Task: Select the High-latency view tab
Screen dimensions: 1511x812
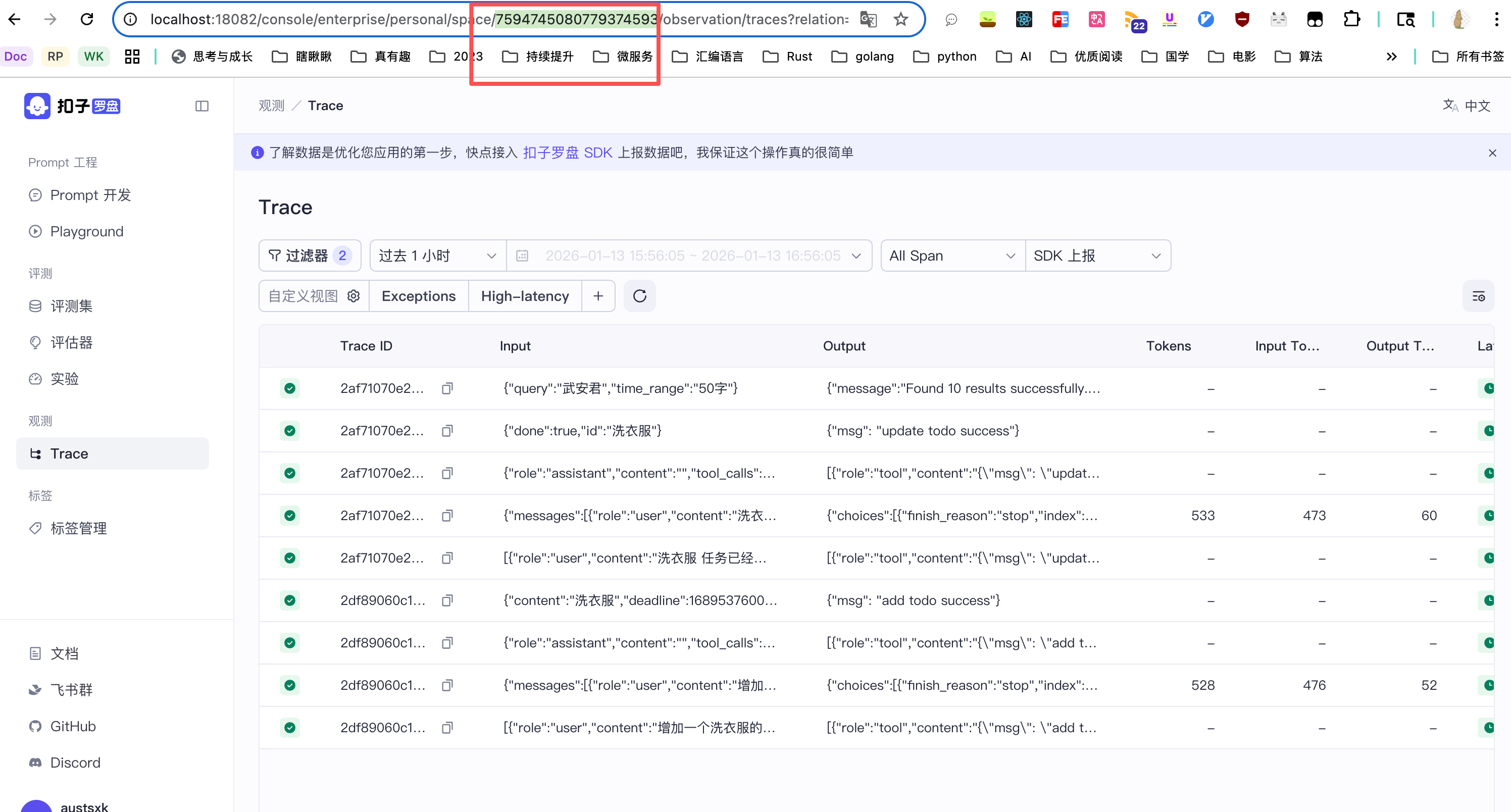Action: (524, 296)
